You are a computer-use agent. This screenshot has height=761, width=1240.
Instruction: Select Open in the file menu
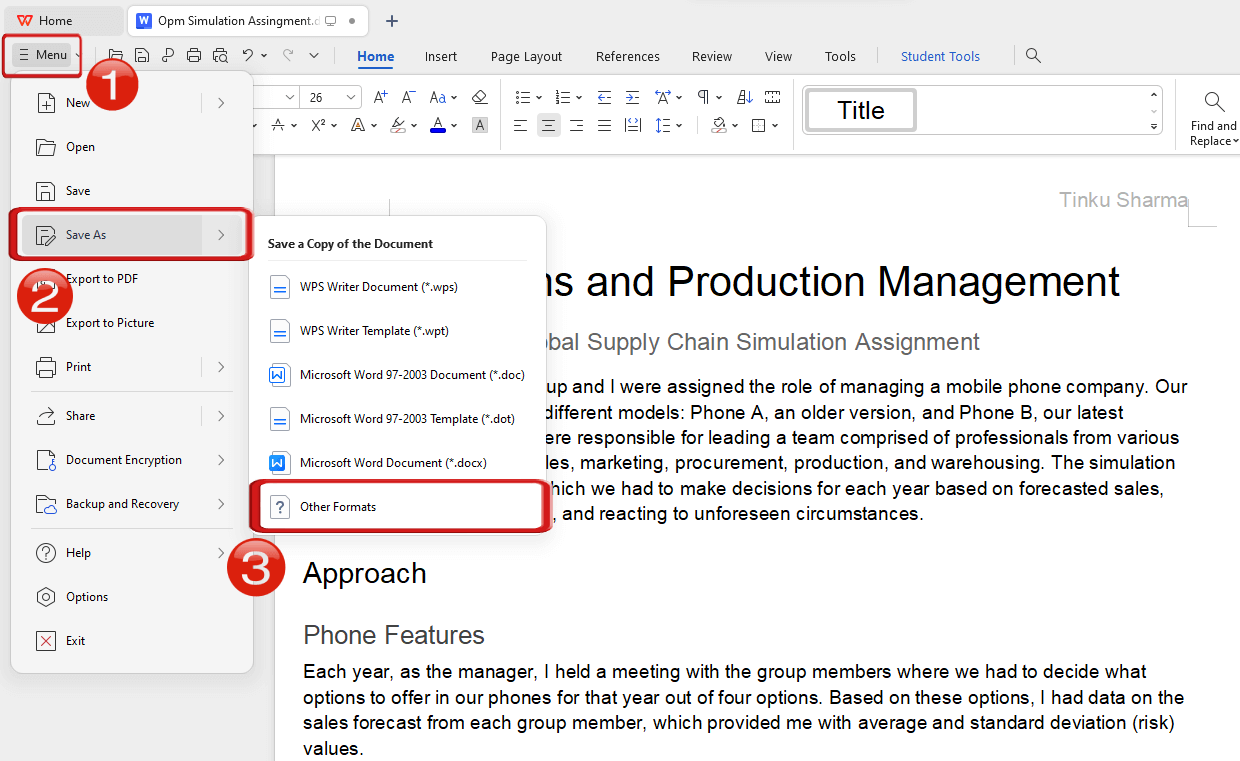tap(132, 147)
